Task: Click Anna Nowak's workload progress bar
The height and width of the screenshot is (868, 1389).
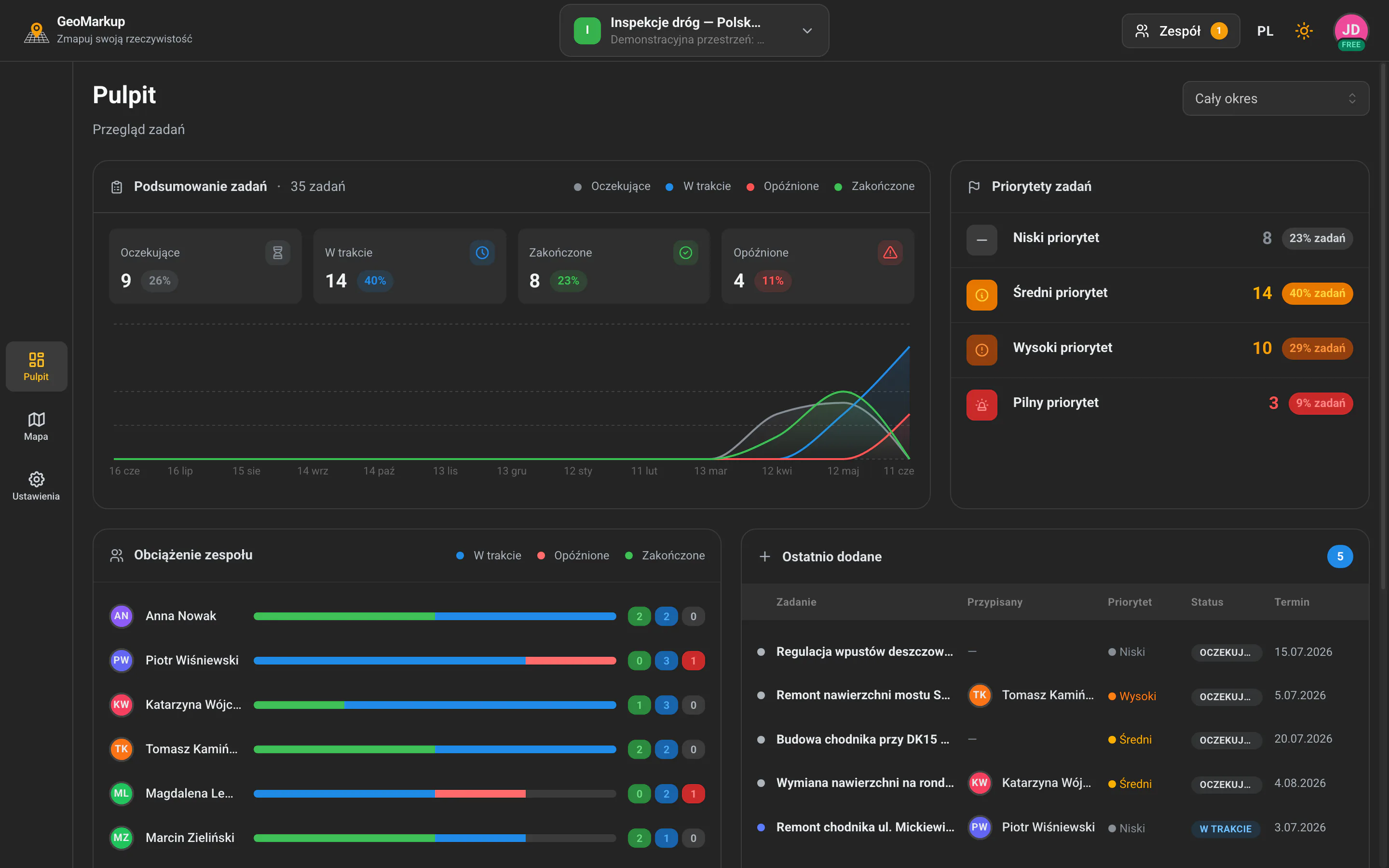Action: coord(435,617)
